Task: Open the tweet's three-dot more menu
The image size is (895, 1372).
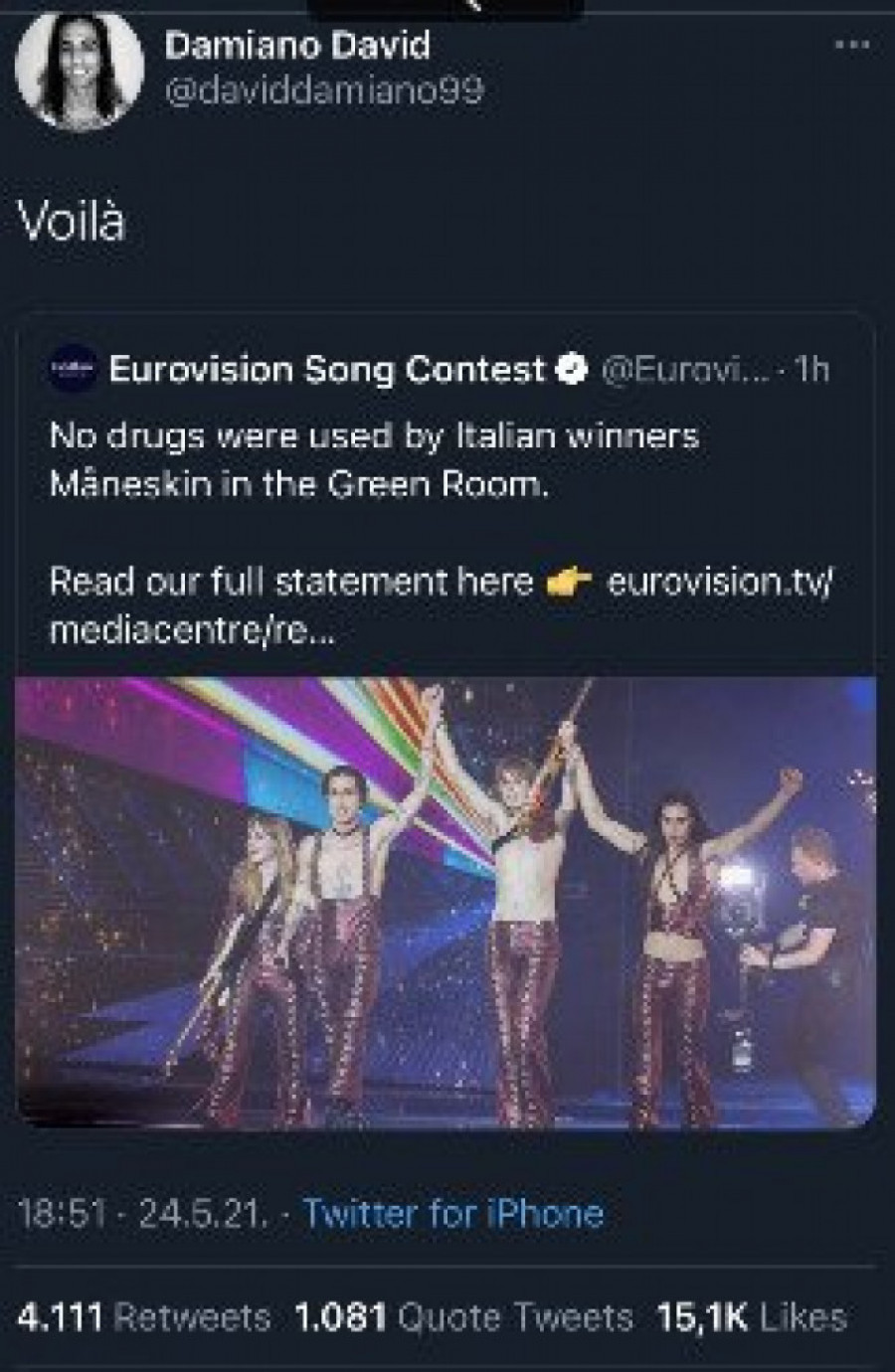Action: pos(851,47)
